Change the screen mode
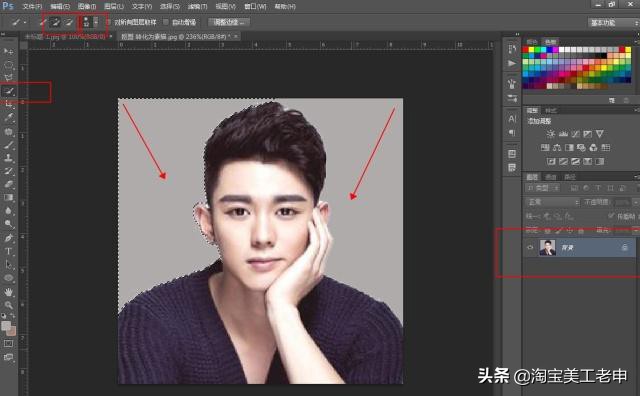Image resolution: width=640 pixels, height=396 pixels. [8, 358]
